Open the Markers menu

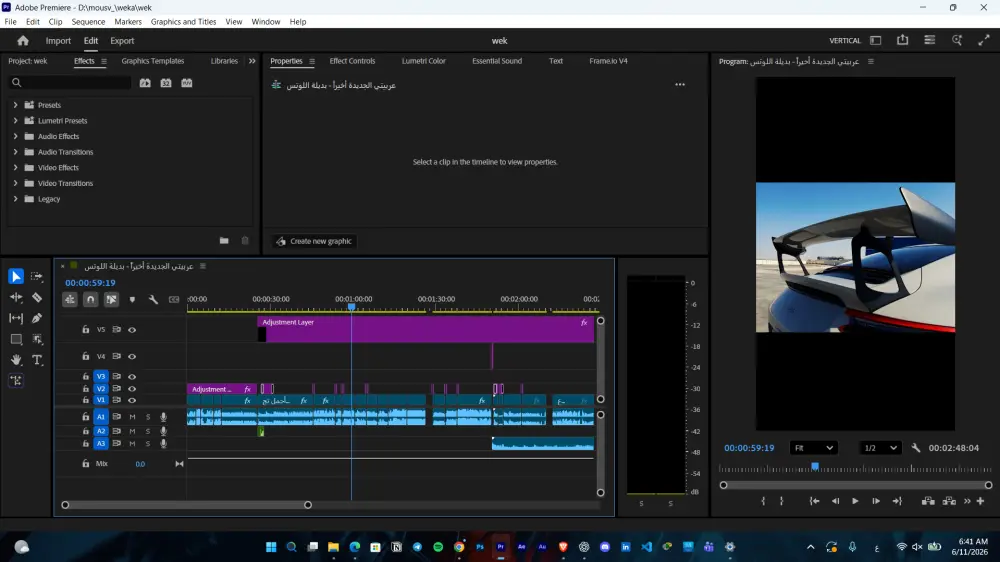(128, 22)
